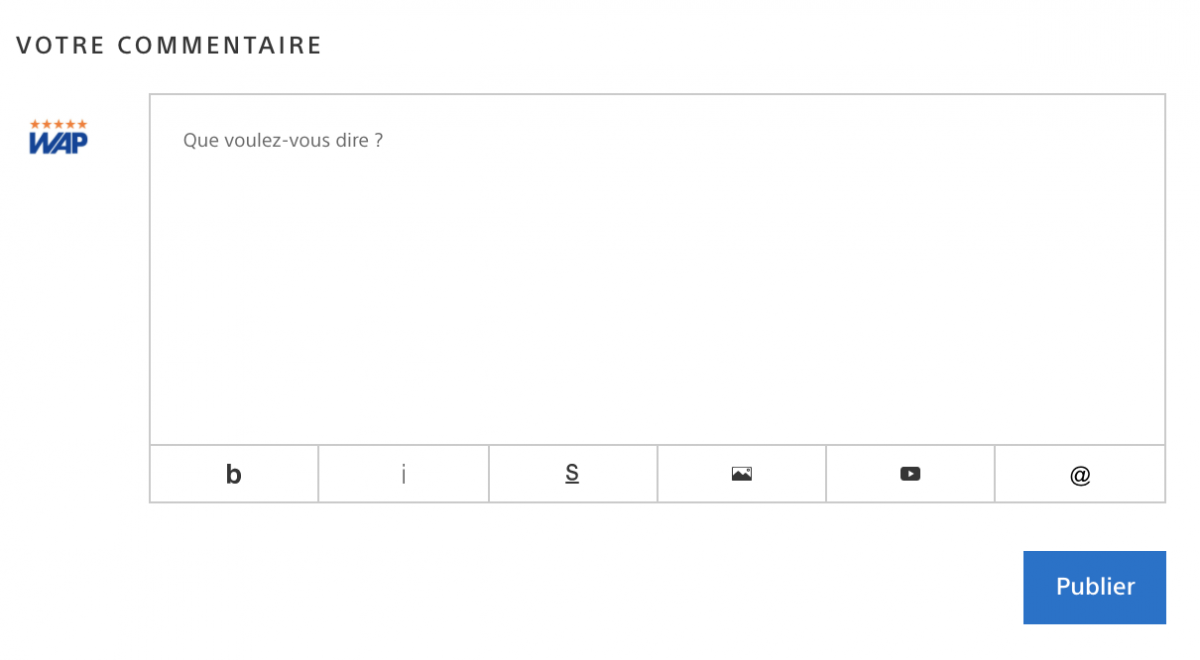The height and width of the screenshot is (660, 1200).
Task: Open the video embed toolbar cell
Action: [910, 474]
